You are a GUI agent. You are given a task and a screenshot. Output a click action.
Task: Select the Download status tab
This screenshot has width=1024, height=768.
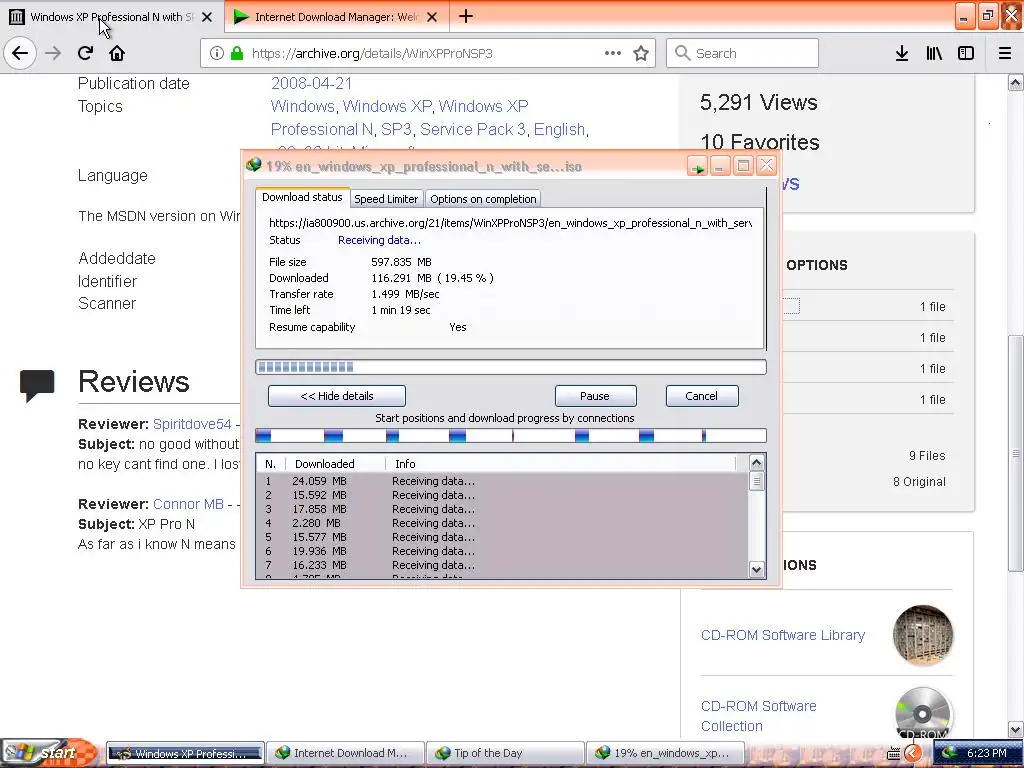pyautogui.click(x=302, y=197)
